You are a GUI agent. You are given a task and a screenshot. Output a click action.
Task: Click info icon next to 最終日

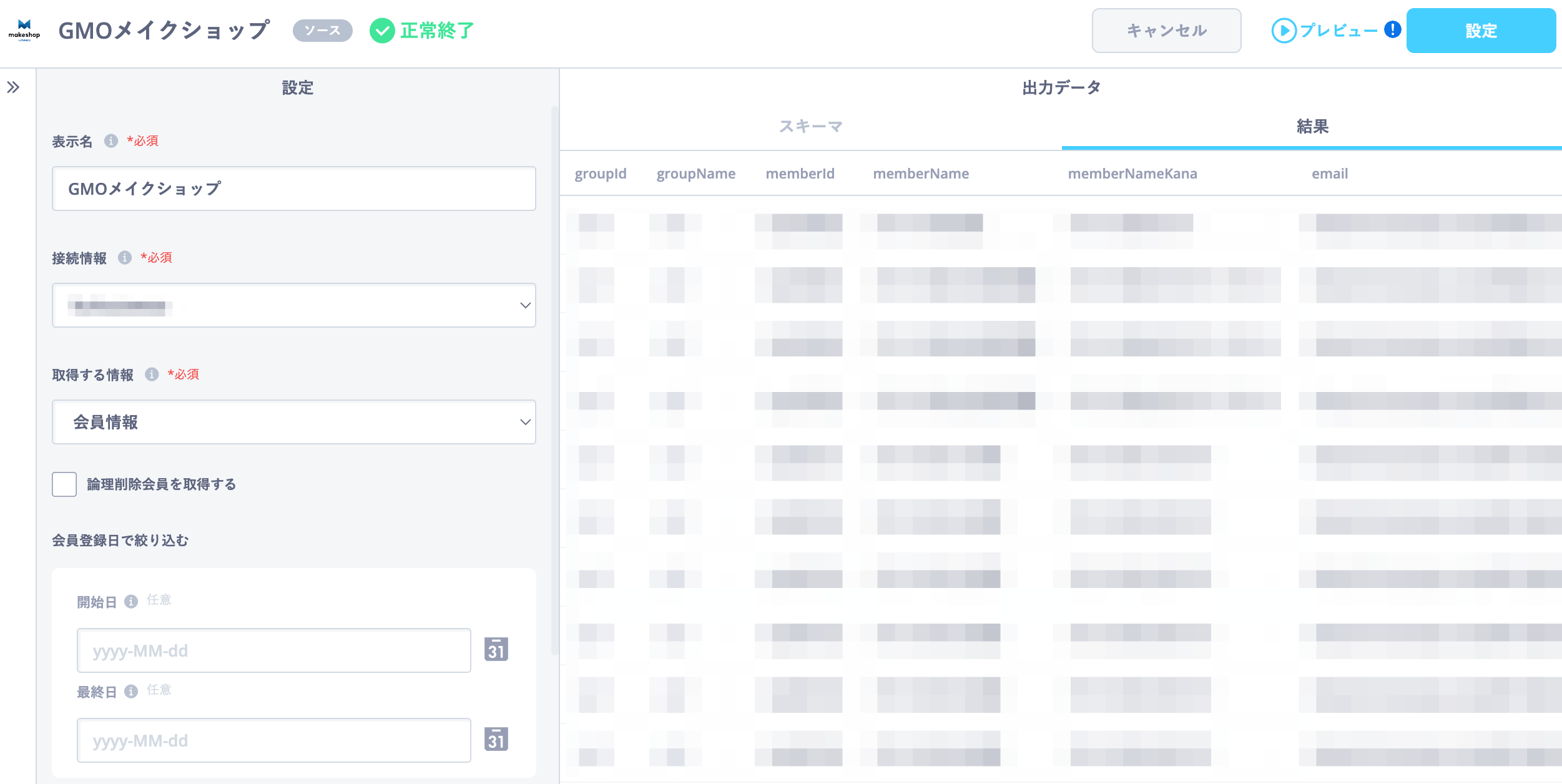131,692
